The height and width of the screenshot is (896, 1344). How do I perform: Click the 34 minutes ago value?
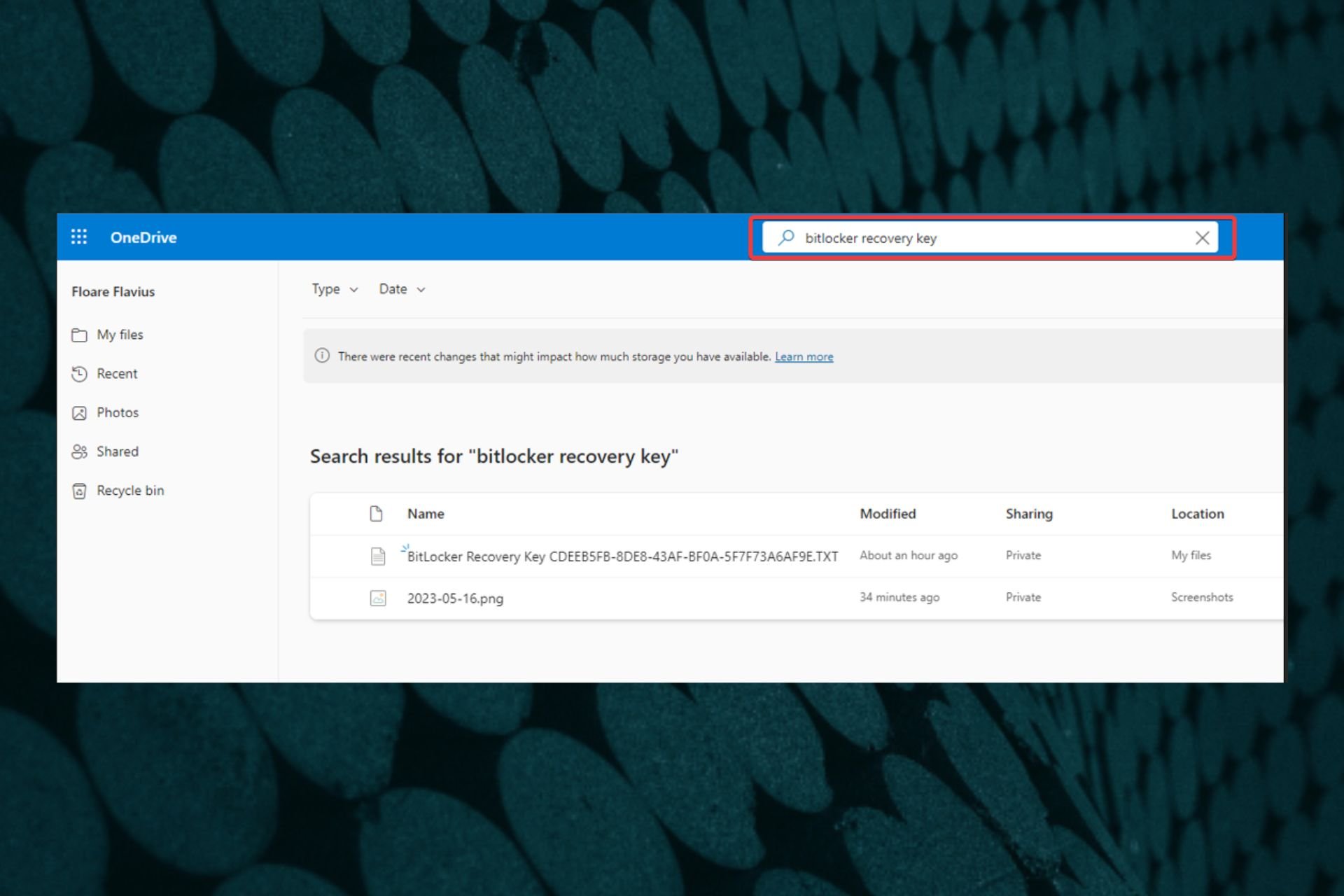[x=899, y=597]
